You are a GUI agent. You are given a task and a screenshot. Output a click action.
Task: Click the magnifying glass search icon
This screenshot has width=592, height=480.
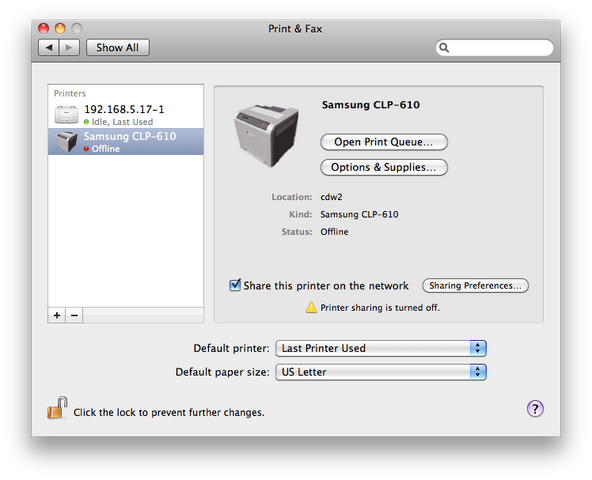pos(444,48)
